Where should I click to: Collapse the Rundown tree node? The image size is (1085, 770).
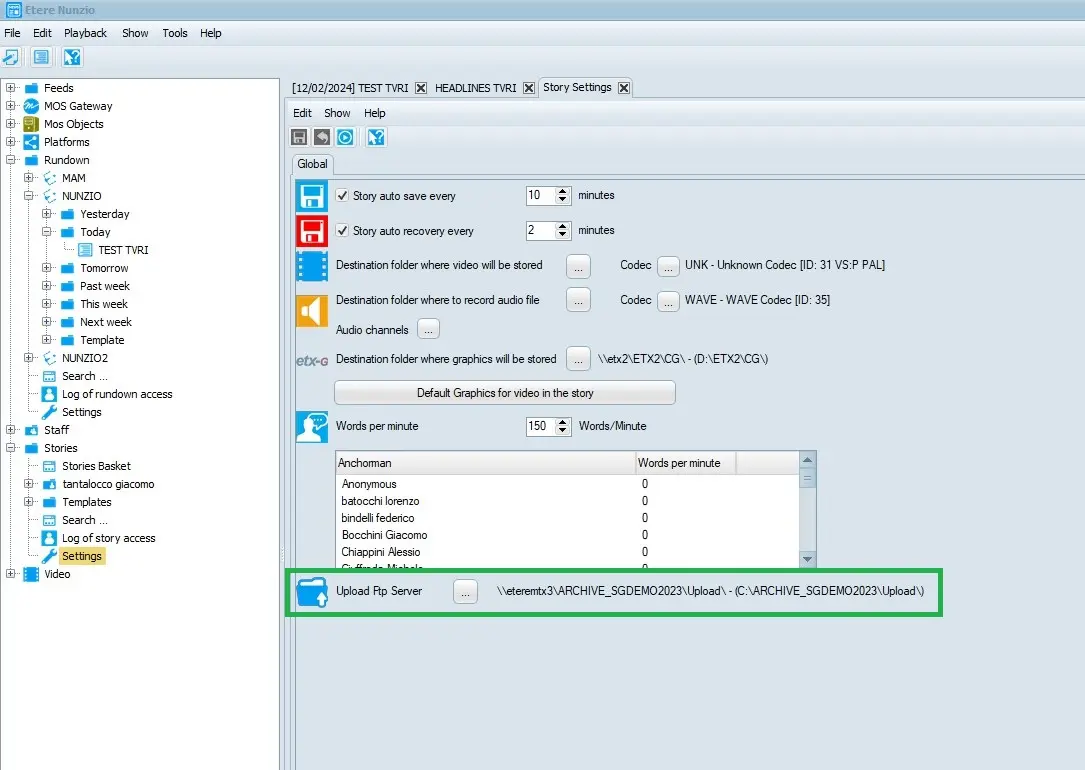coord(11,160)
